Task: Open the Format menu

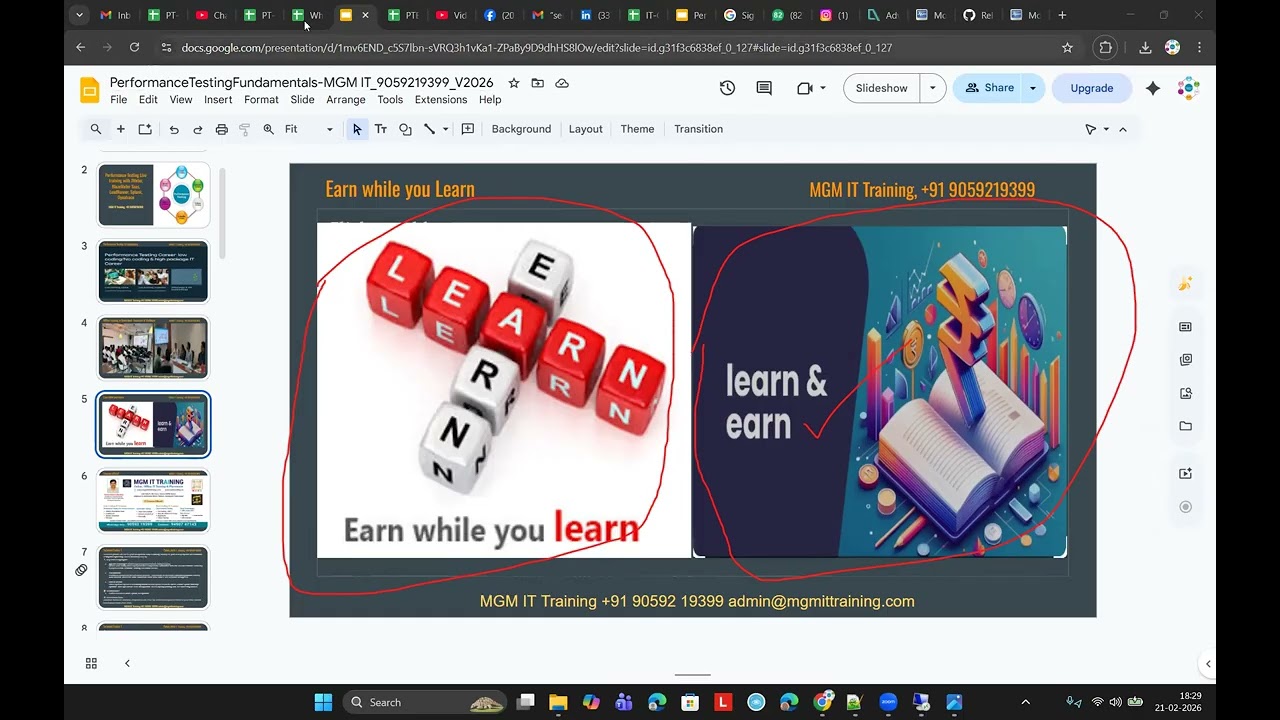Action: coord(261,100)
